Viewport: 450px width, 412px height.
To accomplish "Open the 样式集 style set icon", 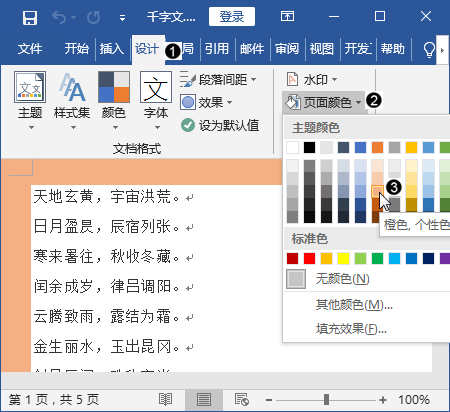I will [72, 87].
